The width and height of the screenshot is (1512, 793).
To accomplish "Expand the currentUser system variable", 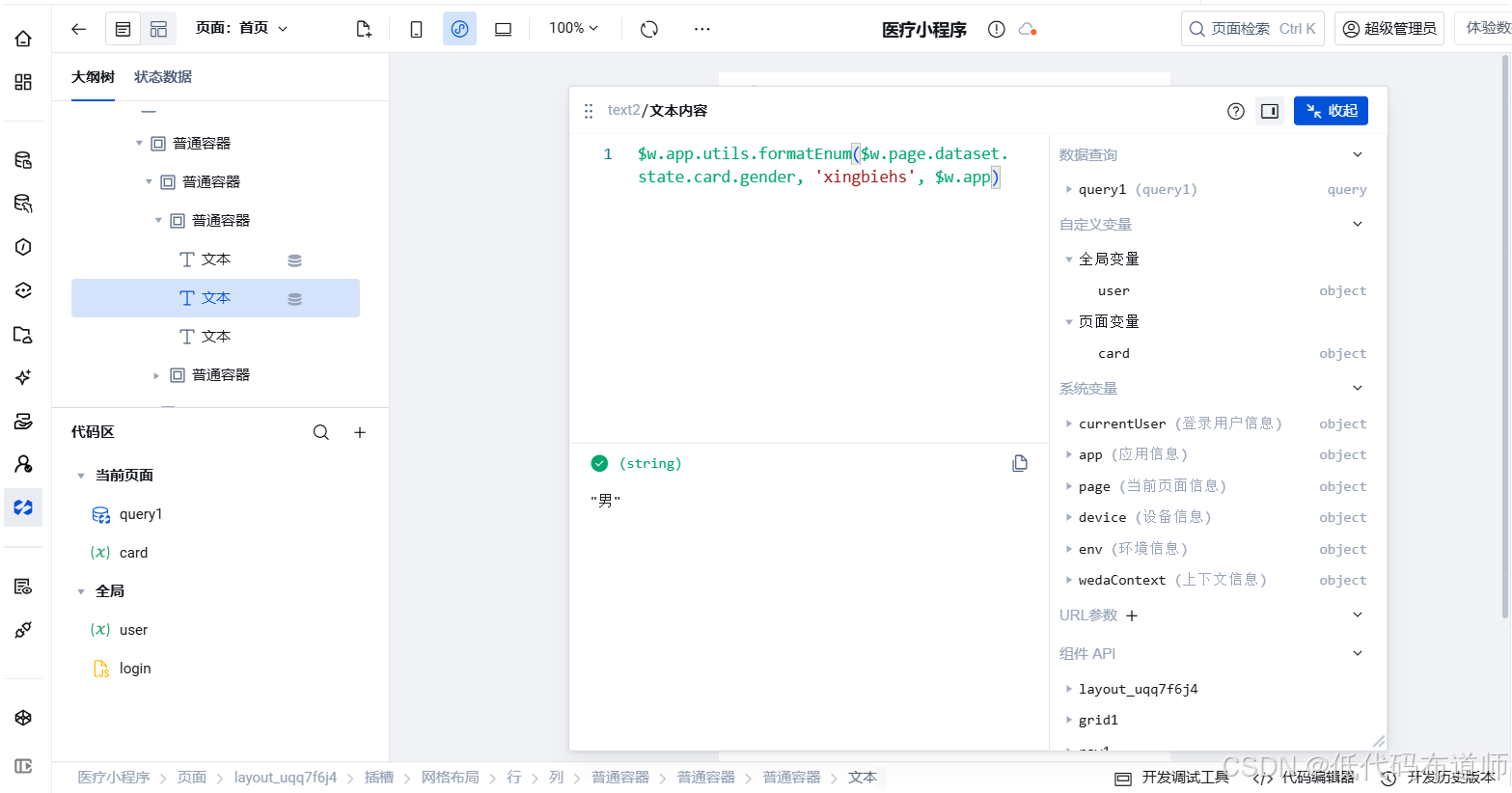I will point(1070,424).
